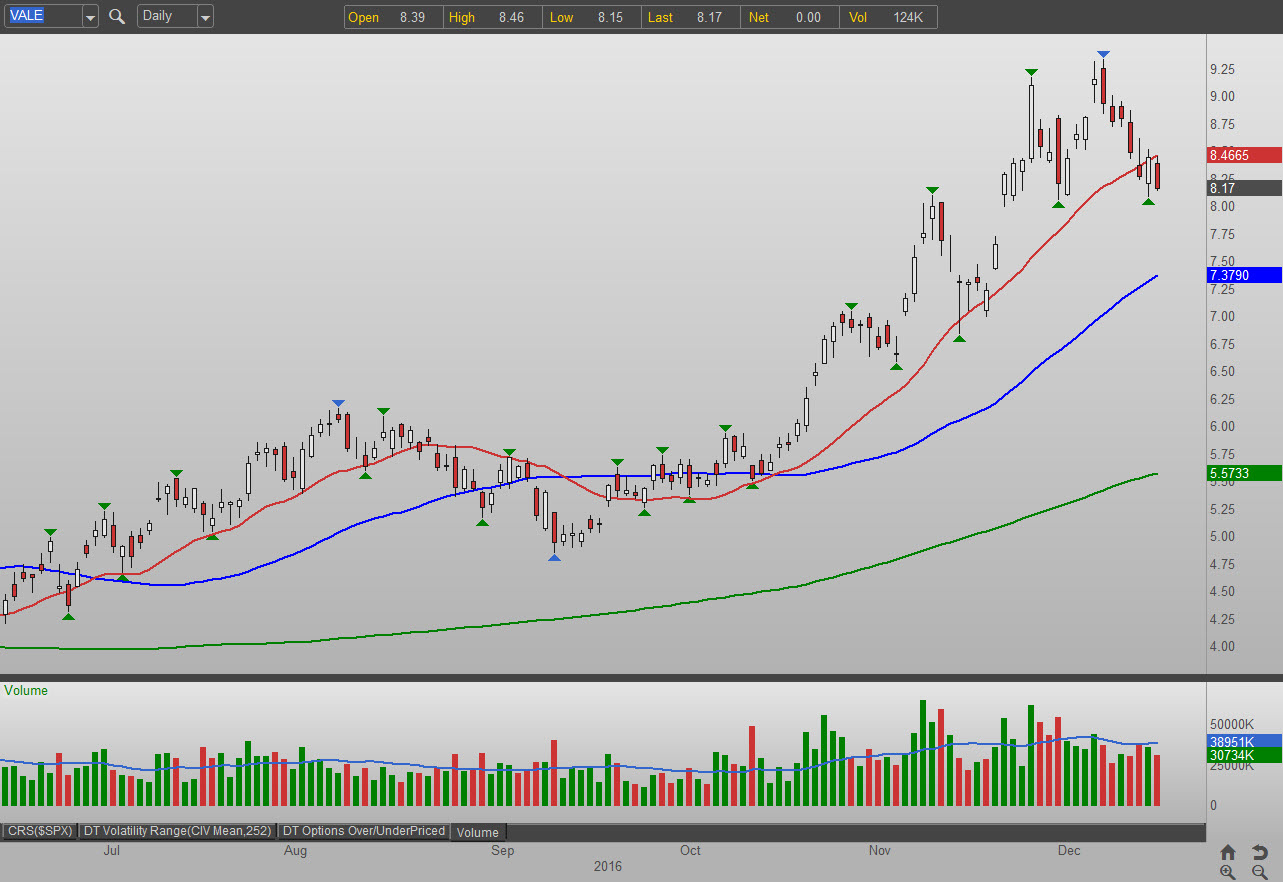Open the DT Volatility Range tab
The image size is (1283, 882).
point(178,831)
